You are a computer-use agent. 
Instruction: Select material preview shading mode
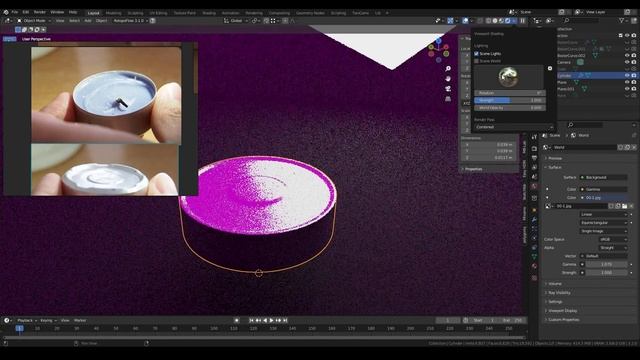point(501,20)
